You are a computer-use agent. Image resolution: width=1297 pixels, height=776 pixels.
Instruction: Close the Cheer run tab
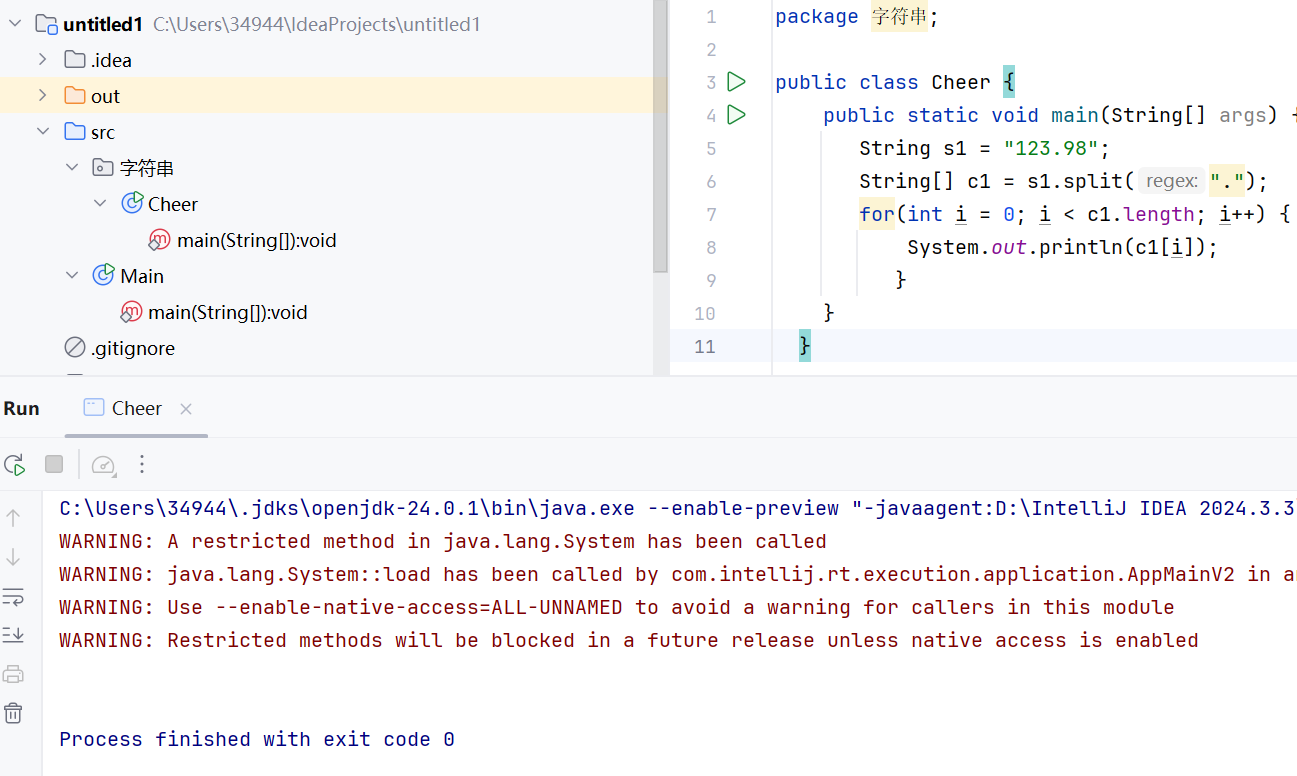tap(186, 408)
